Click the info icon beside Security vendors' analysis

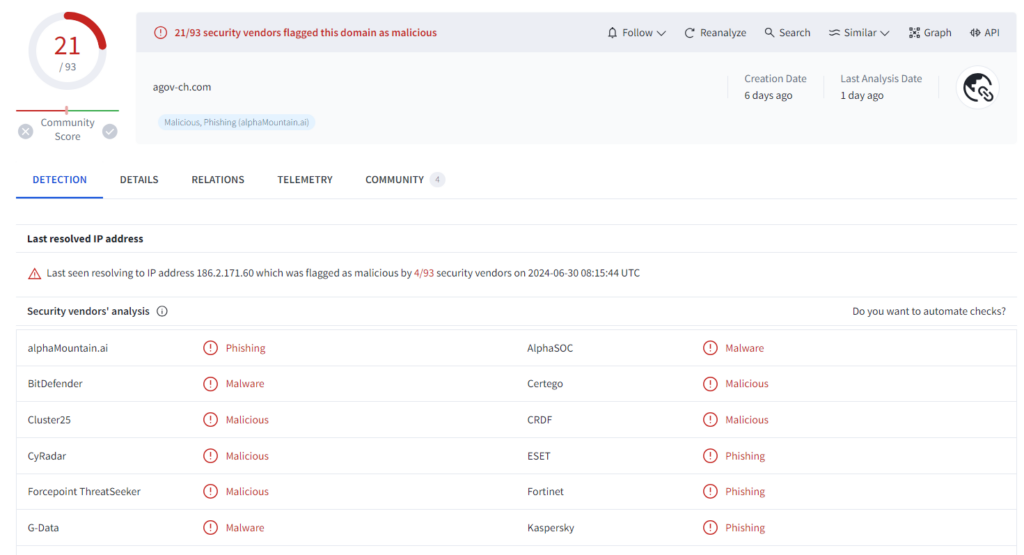(162, 311)
